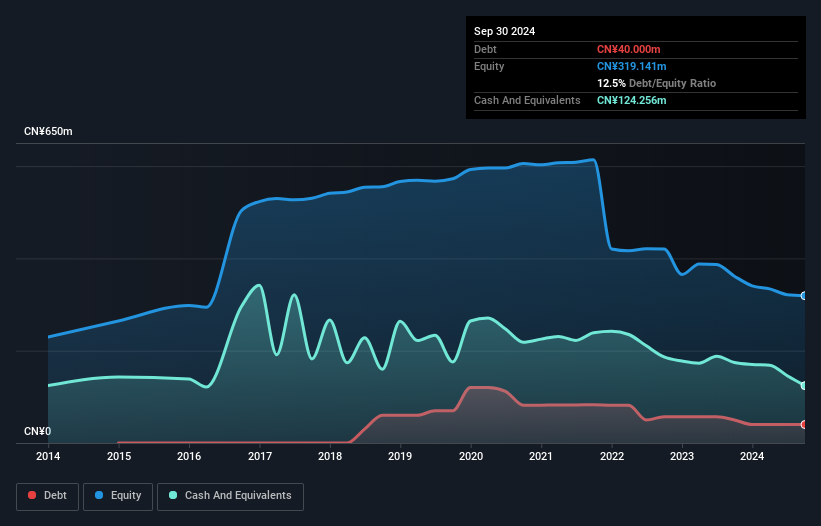821x526 pixels.
Task: Click the 2024 x-axis label
Action: (x=752, y=456)
